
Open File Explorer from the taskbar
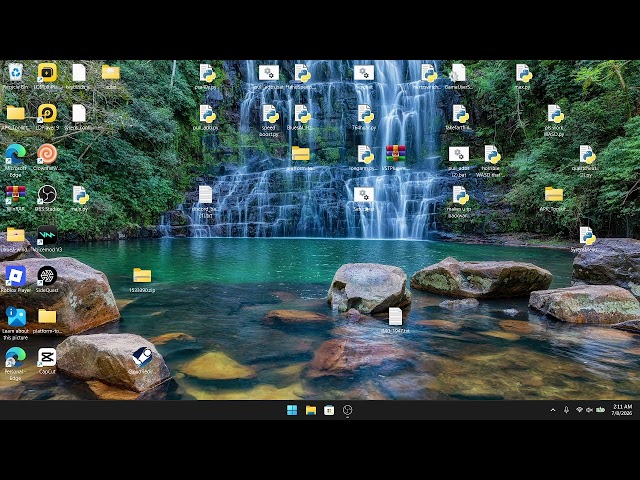click(311, 410)
